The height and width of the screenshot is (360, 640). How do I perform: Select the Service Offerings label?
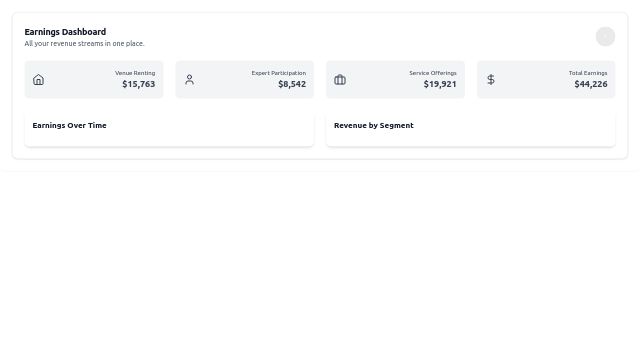(x=433, y=73)
